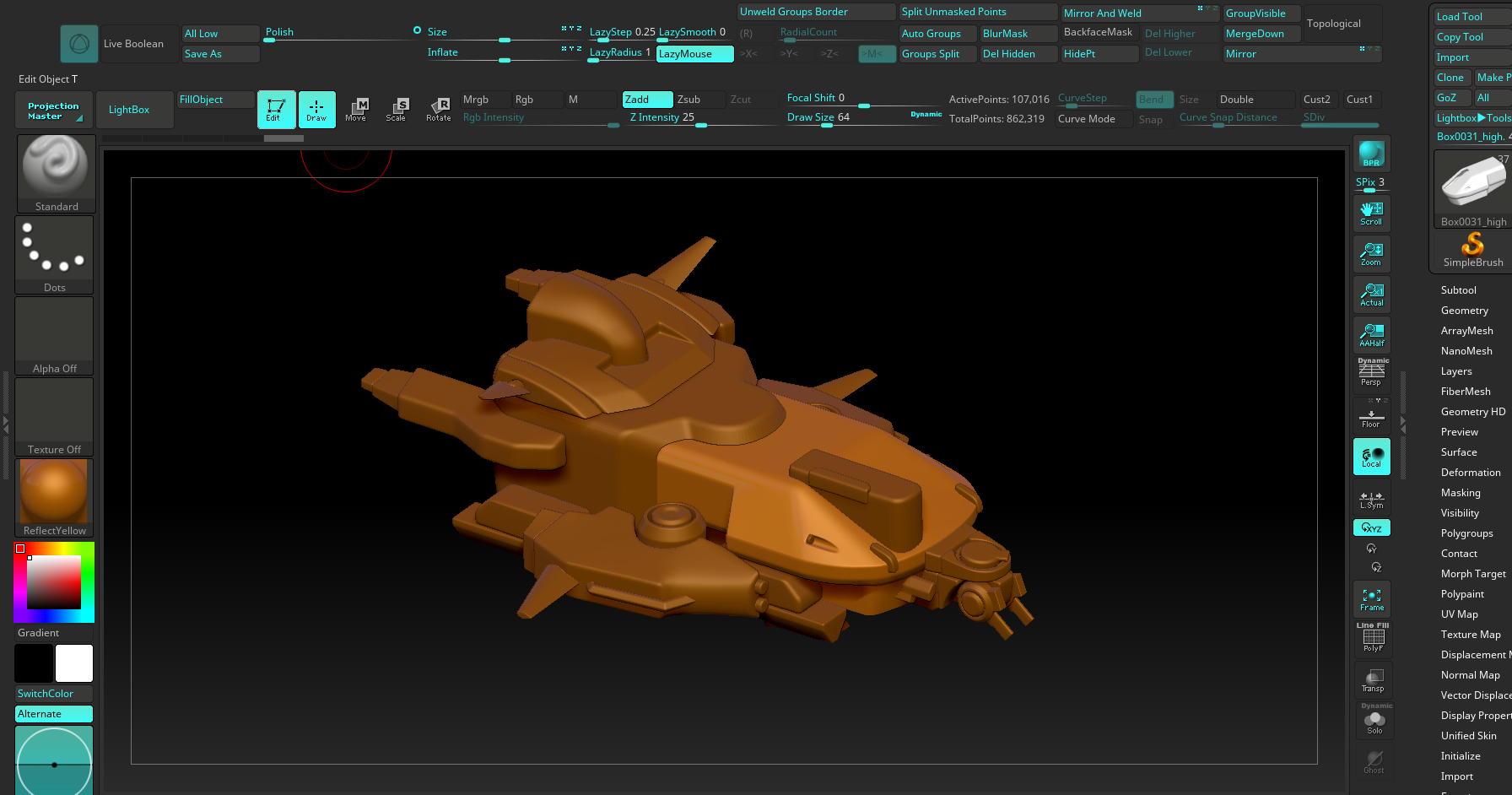
Task: Click the Alternate button
Action: 54,714
